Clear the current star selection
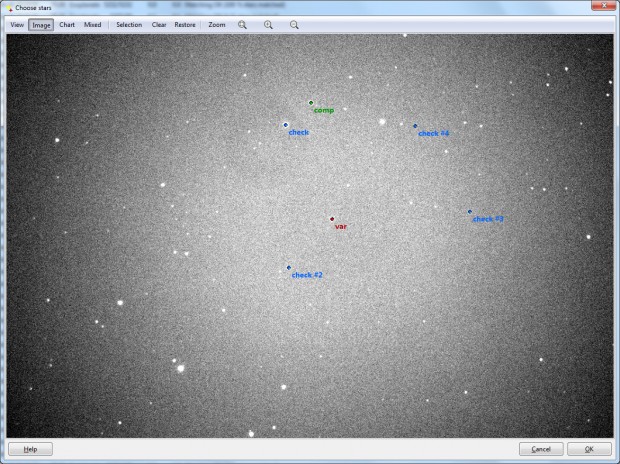Image resolution: width=620 pixels, height=464 pixels. (x=159, y=25)
